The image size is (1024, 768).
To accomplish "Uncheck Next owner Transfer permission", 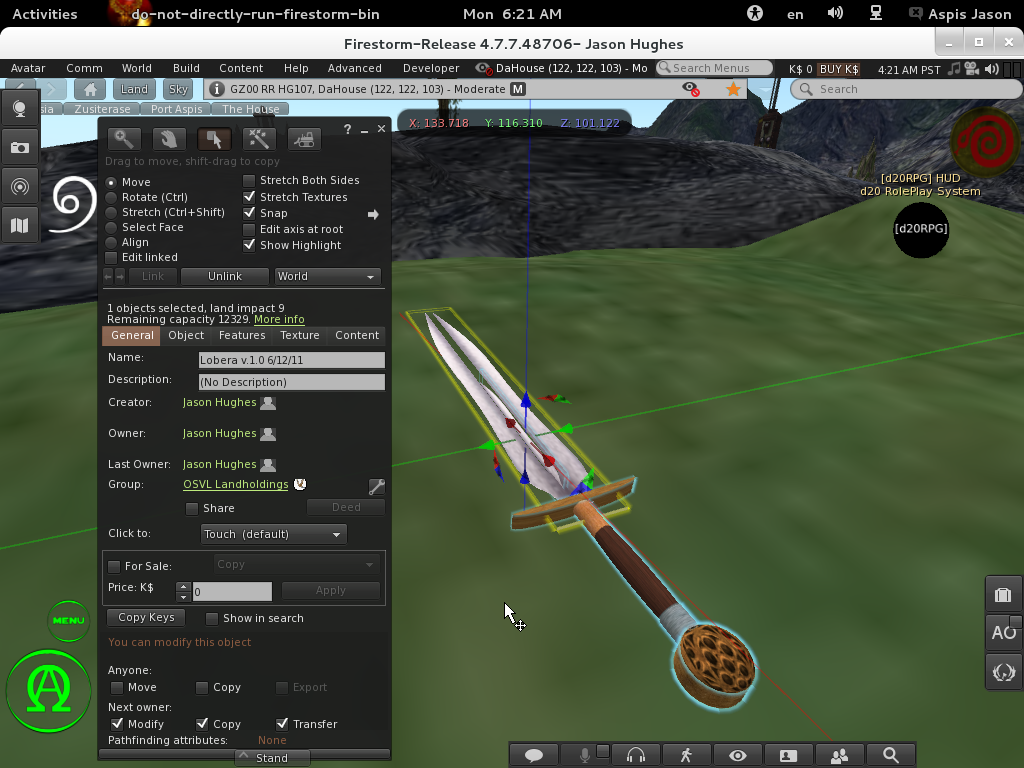I will point(282,724).
